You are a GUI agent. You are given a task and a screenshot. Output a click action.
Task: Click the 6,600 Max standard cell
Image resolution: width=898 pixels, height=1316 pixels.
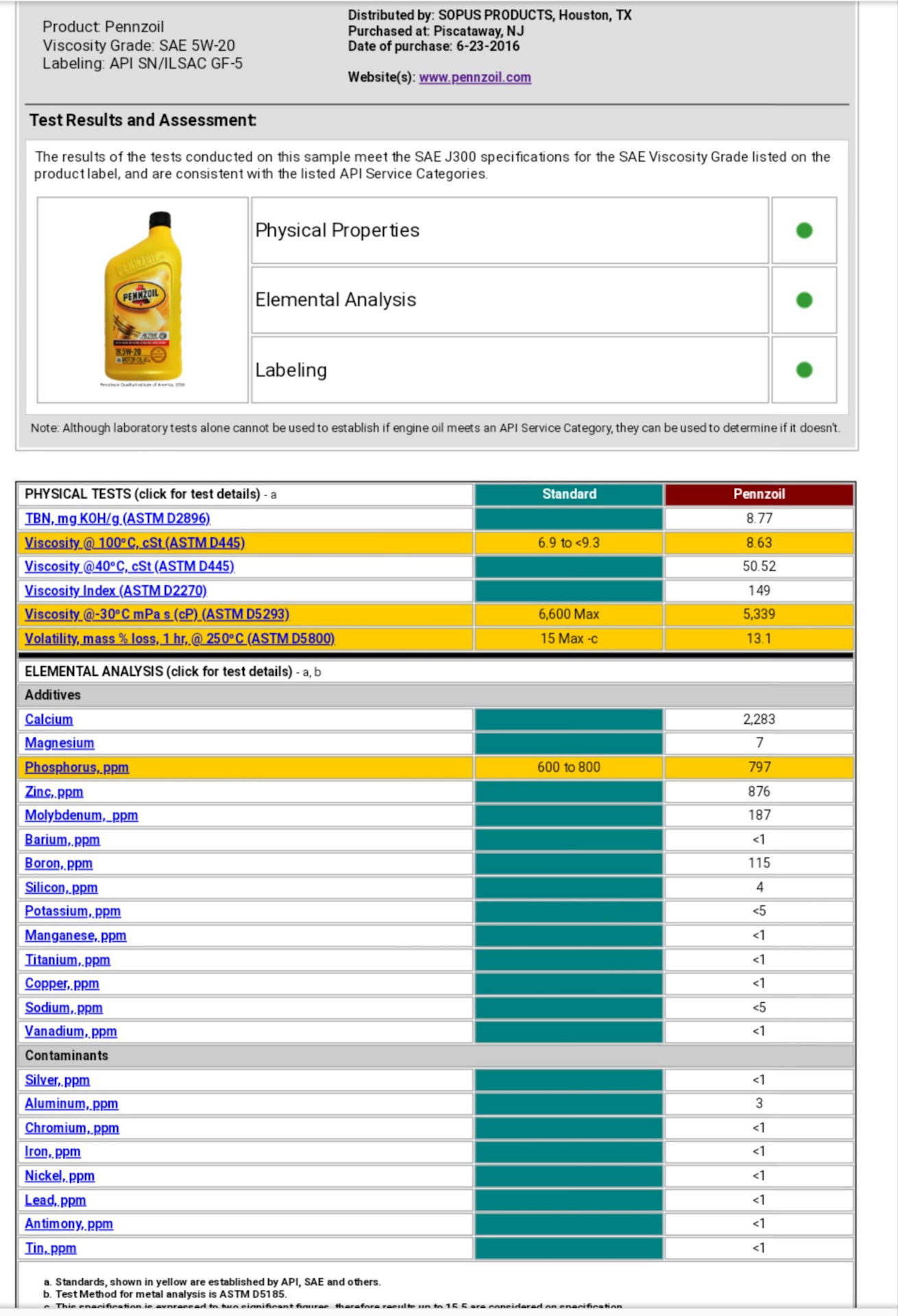tap(569, 615)
